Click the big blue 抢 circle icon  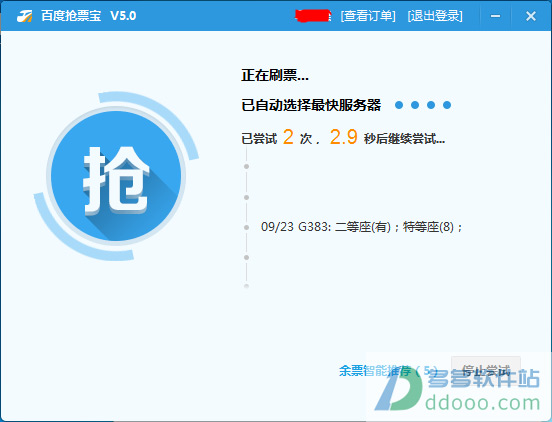pos(116,176)
